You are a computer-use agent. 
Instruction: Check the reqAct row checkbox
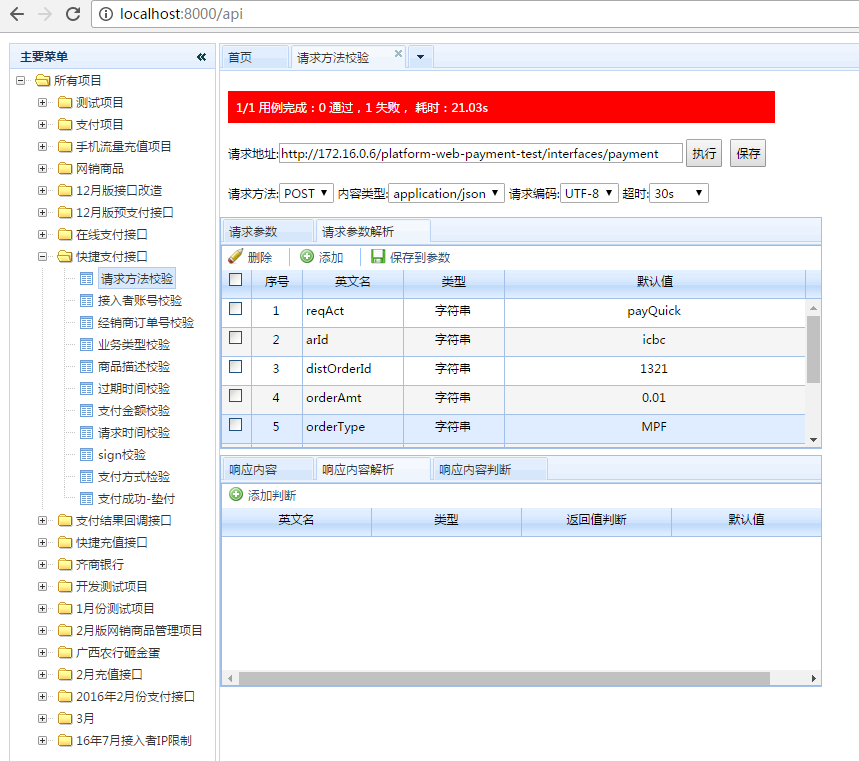coord(236,308)
